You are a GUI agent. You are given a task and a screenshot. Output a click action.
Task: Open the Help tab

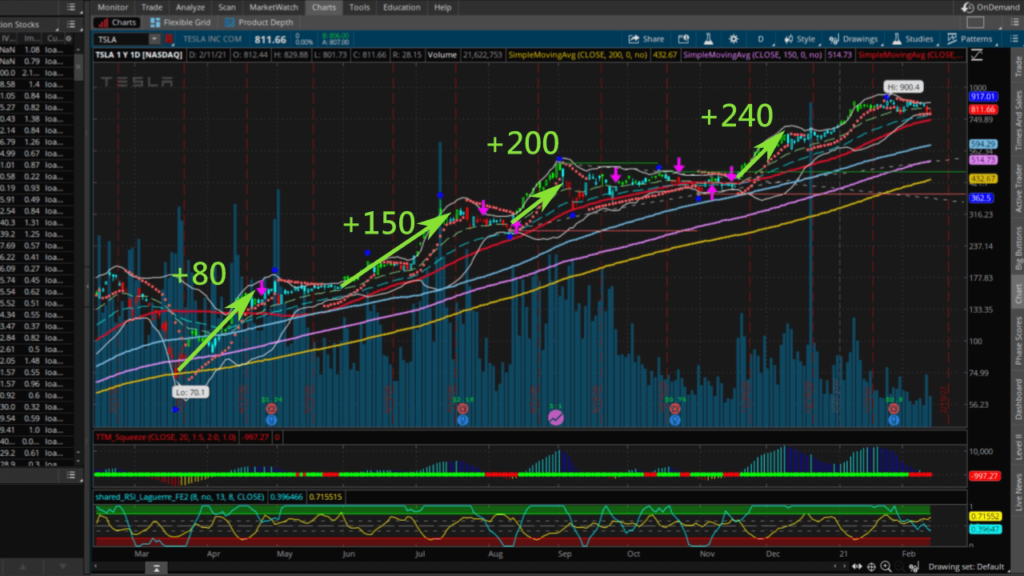tap(443, 7)
